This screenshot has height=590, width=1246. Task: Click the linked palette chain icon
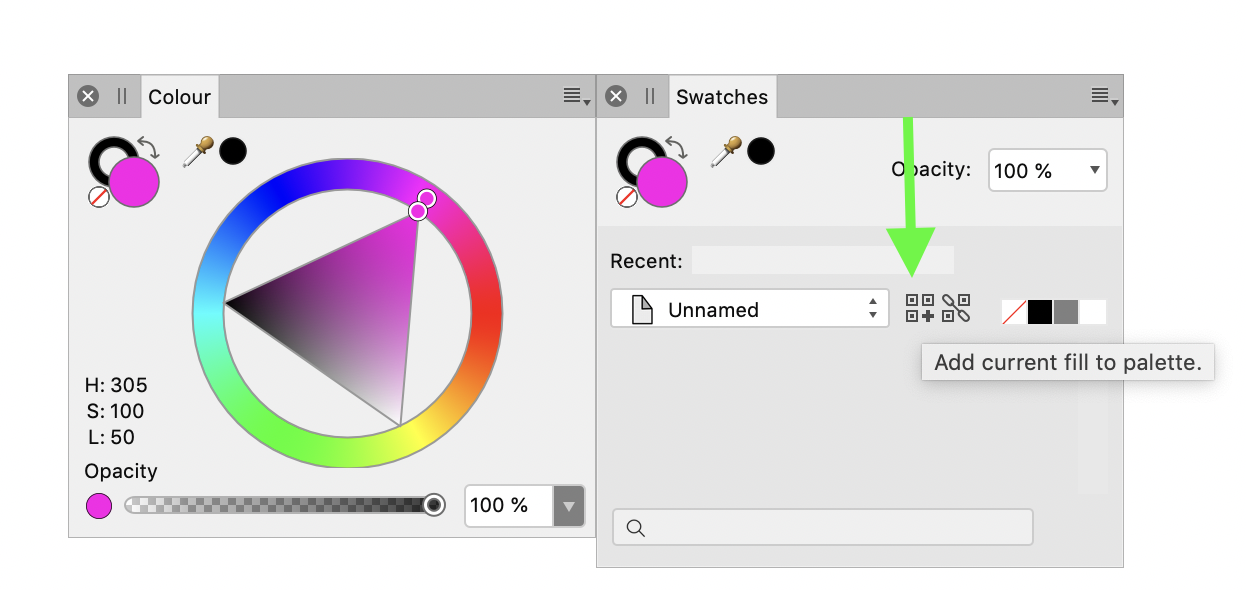point(956,308)
